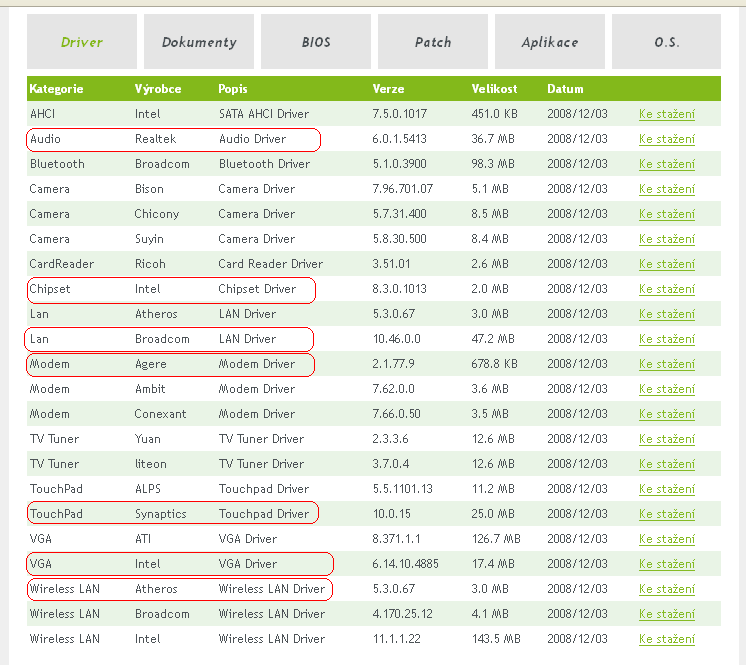746x665 pixels.
Task: Download the Suyin Camera Driver
Action: coord(667,239)
